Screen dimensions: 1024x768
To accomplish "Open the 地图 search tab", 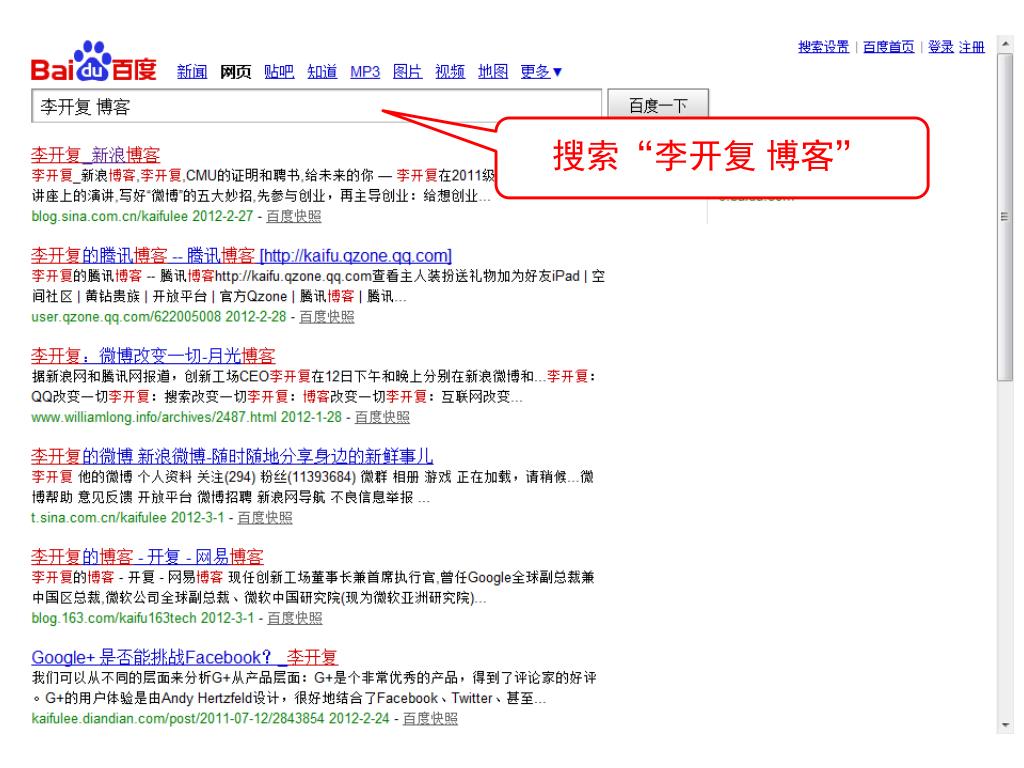I will coord(493,72).
